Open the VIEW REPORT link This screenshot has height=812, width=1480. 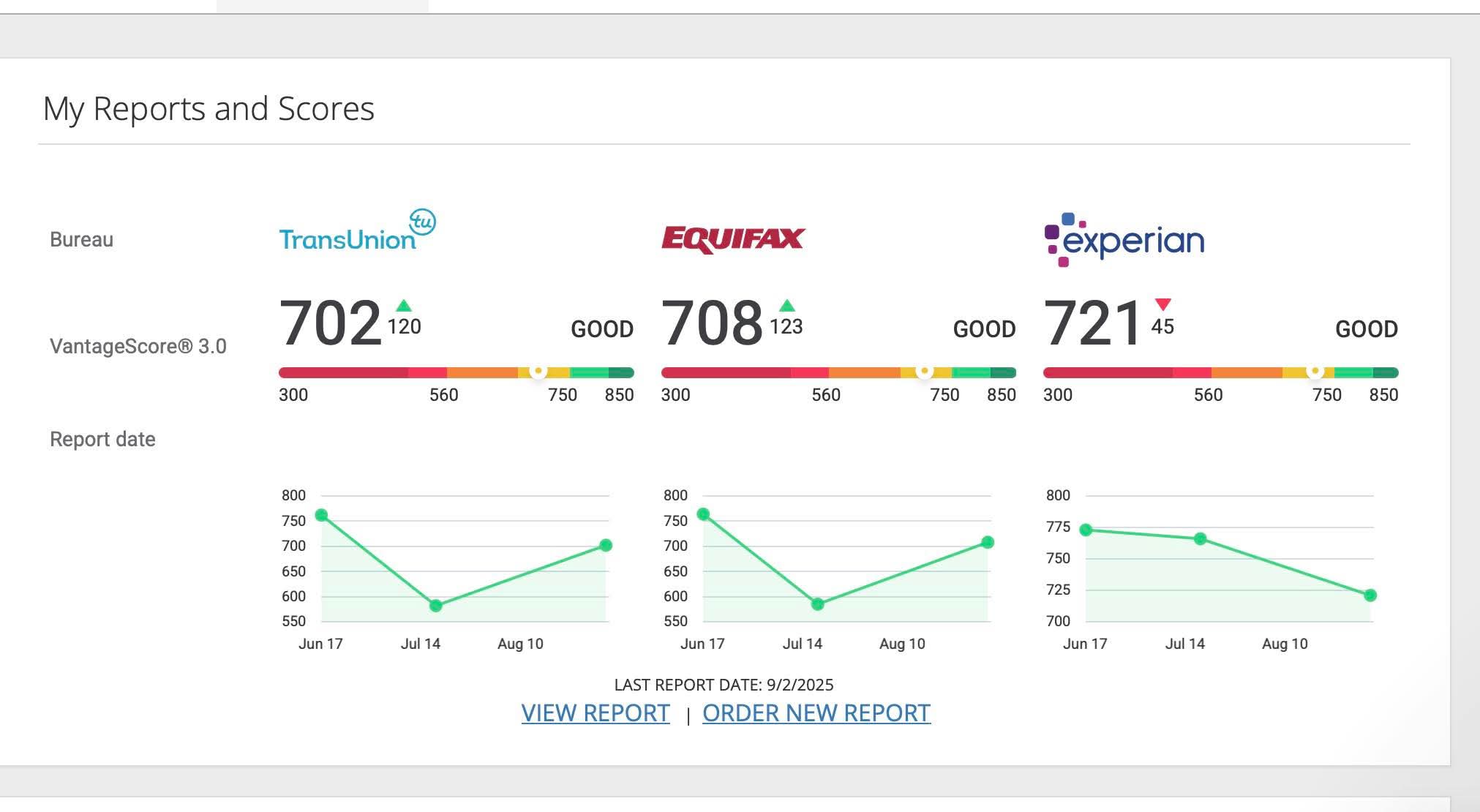tap(596, 713)
